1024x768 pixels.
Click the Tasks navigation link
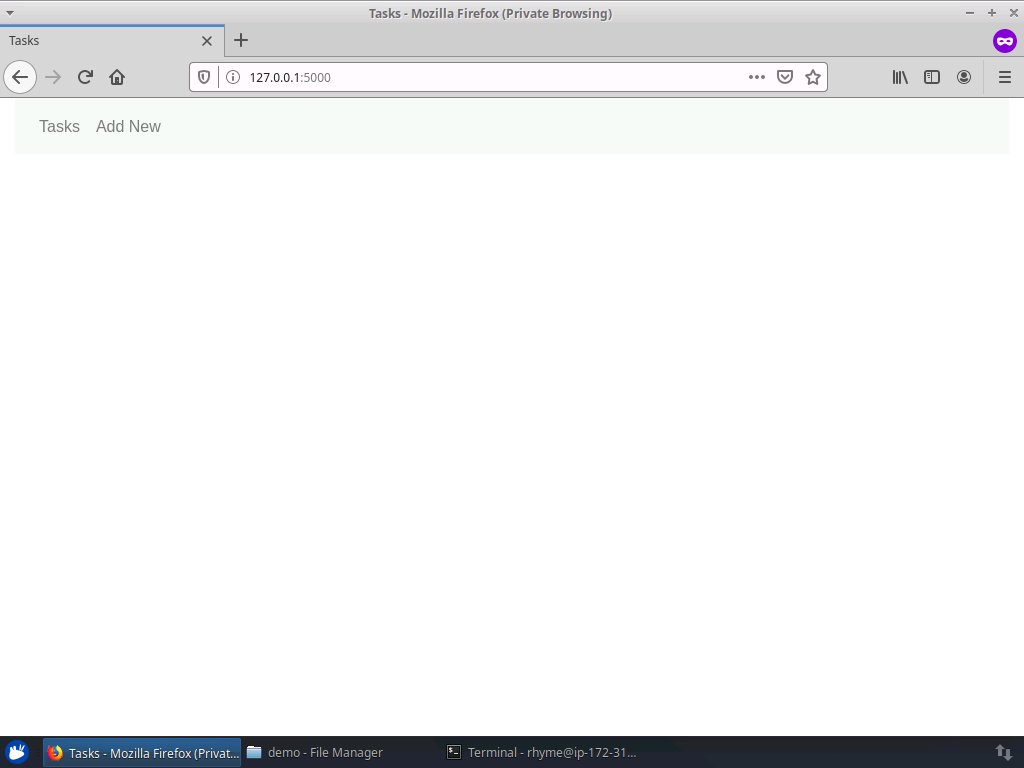coord(59,126)
